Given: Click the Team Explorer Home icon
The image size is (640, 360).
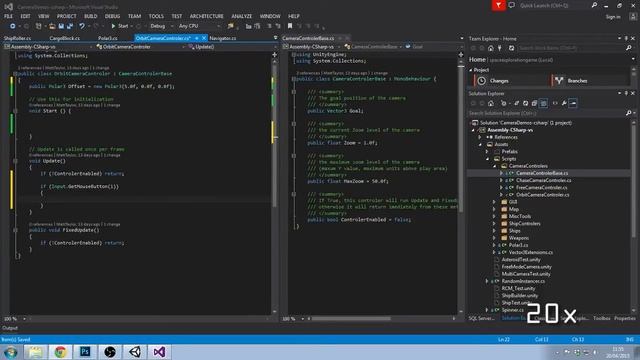Looking at the screenshot, I should point(491,48).
